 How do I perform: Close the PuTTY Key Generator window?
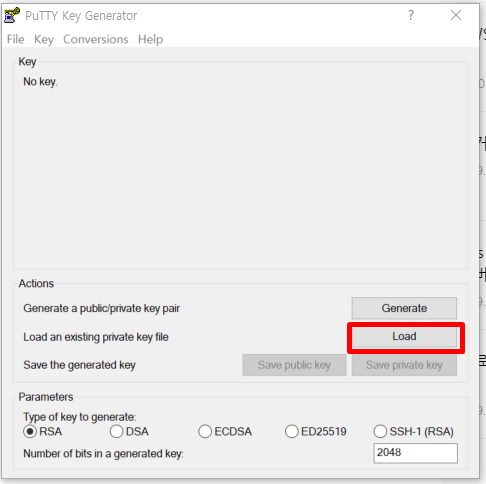pos(456,15)
